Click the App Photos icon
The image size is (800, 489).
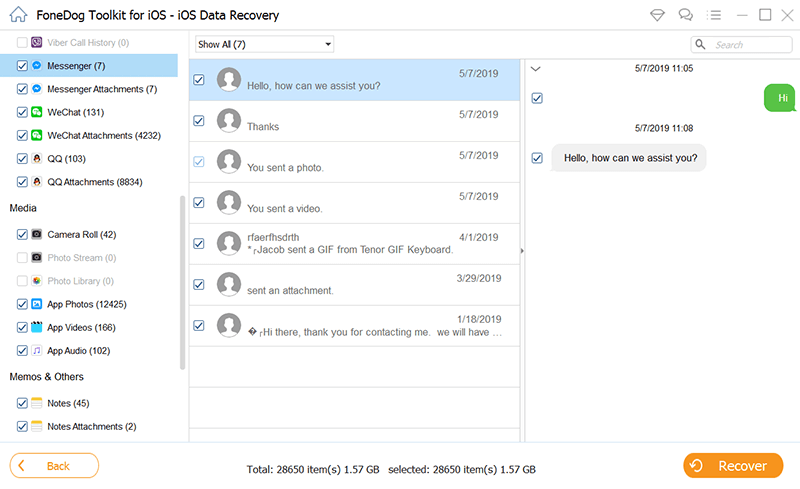37,304
